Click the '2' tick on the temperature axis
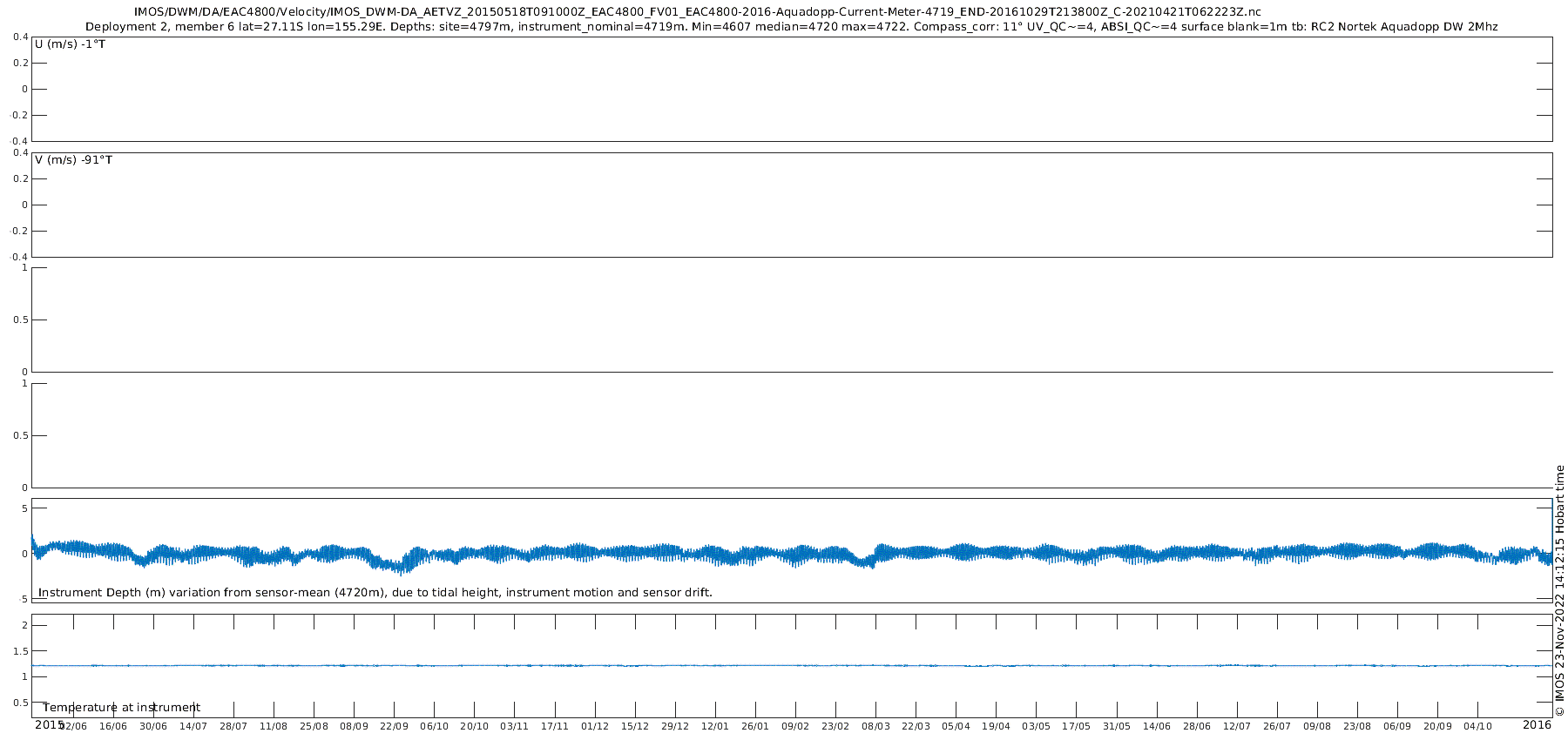This screenshot has height=740, width=1568. click(x=24, y=625)
